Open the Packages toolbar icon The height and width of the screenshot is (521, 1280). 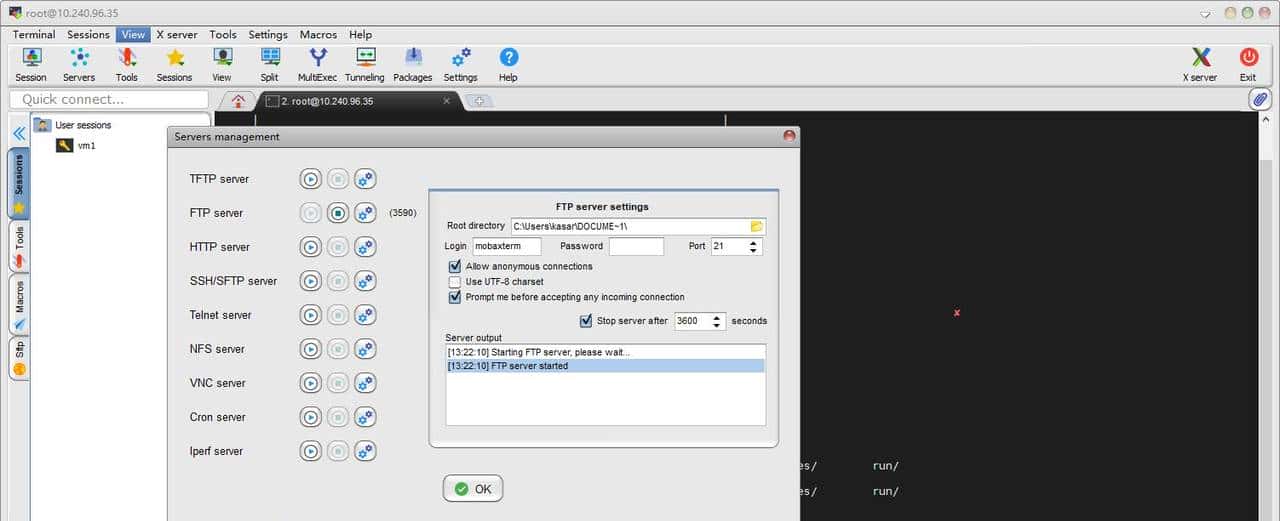[412, 64]
